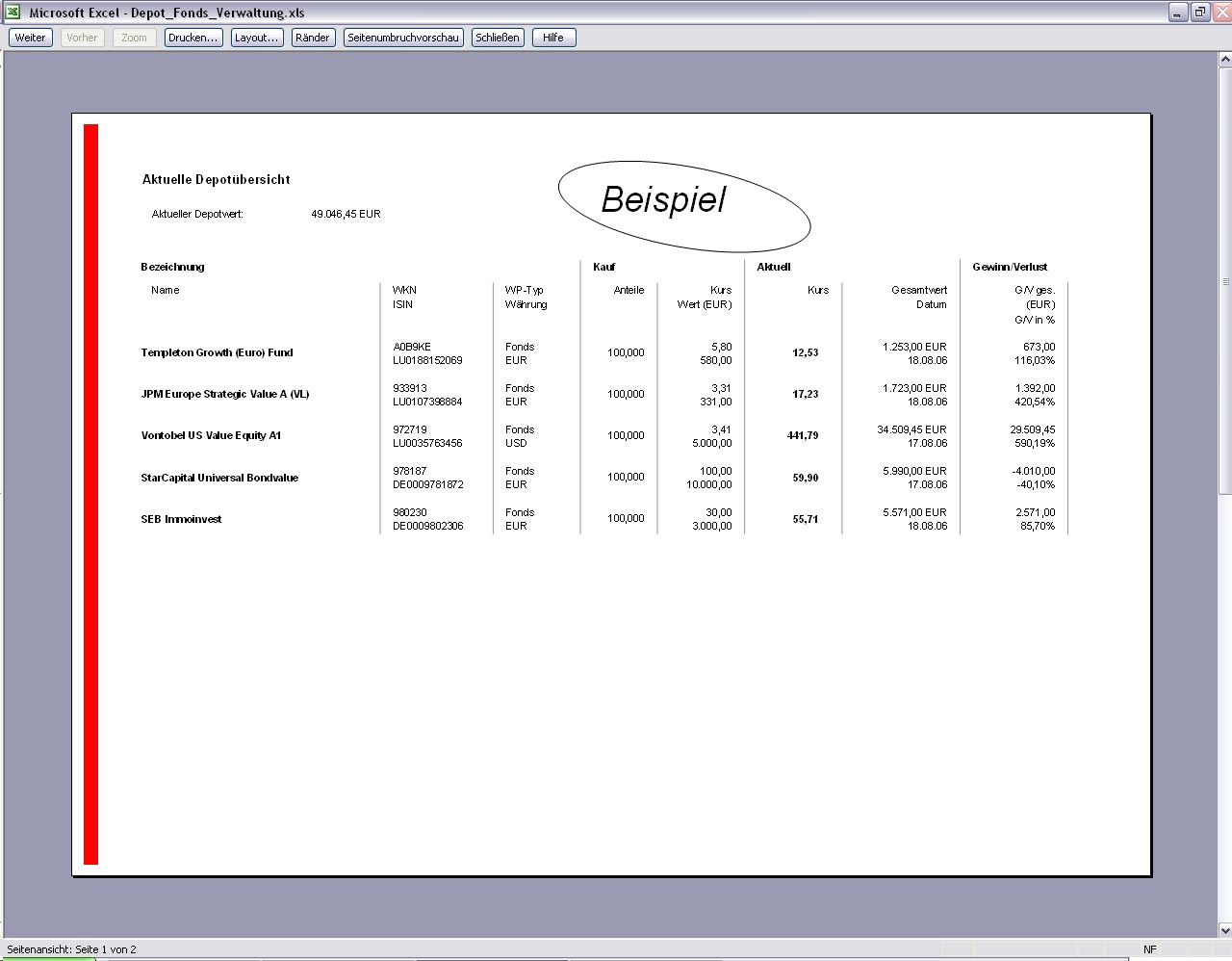Image resolution: width=1232 pixels, height=961 pixels.
Task: Click current price '12,53'
Action: (x=806, y=352)
